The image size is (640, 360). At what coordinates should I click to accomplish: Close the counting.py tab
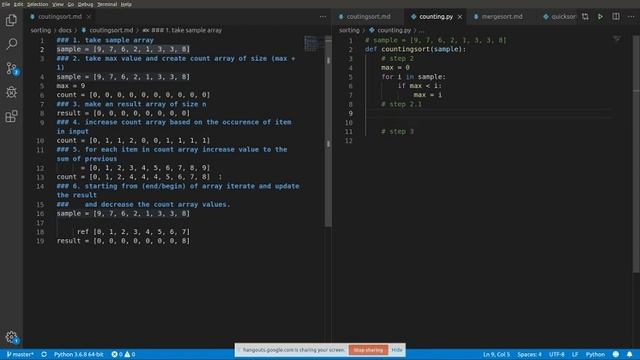click(x=460, y=17)
